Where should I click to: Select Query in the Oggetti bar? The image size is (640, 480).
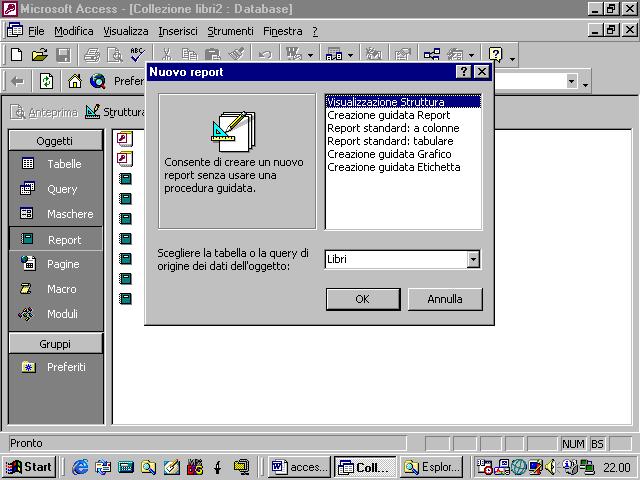[x=56, y=189]
